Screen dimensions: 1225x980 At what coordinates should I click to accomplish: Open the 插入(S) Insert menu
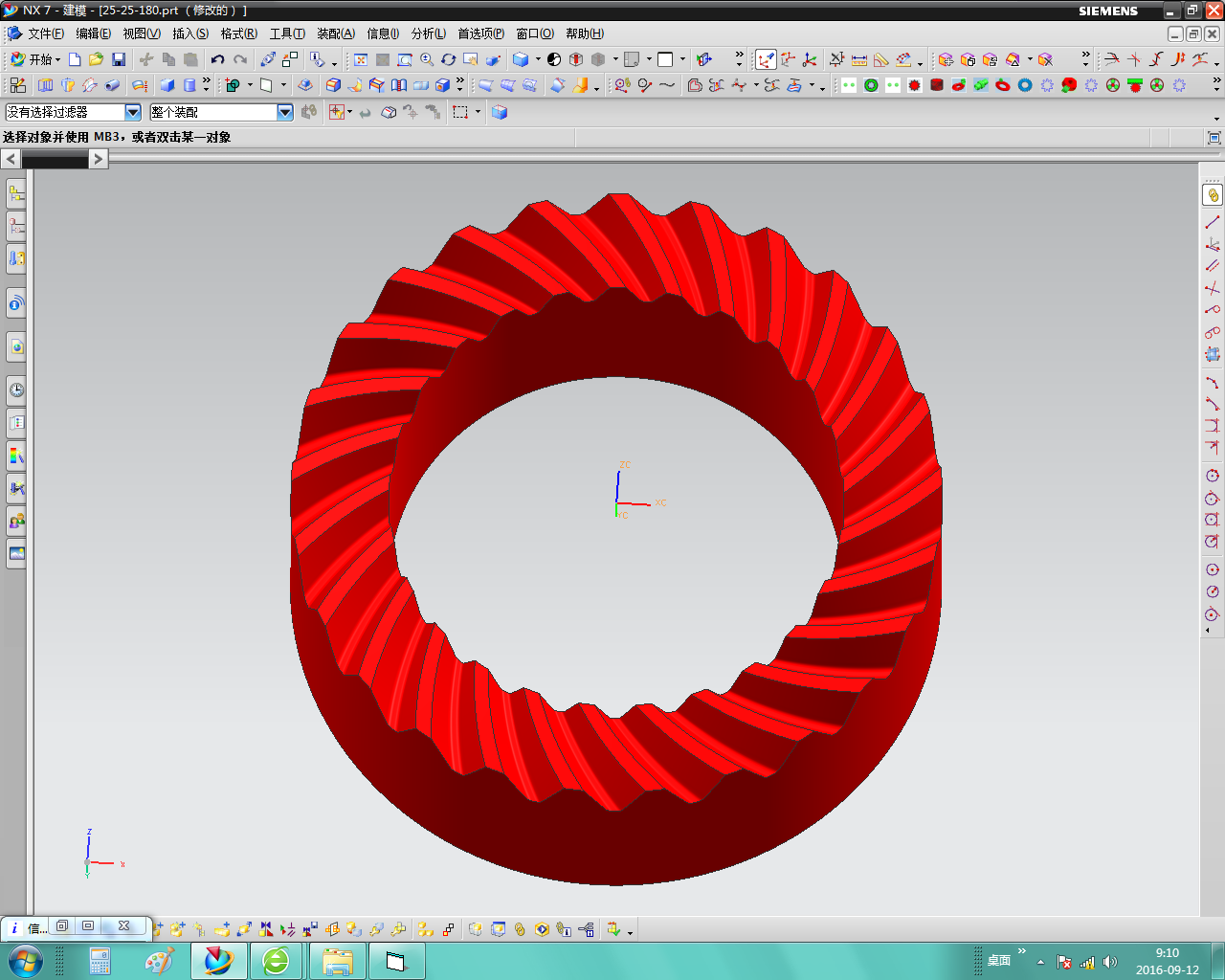tap(190, 33)
